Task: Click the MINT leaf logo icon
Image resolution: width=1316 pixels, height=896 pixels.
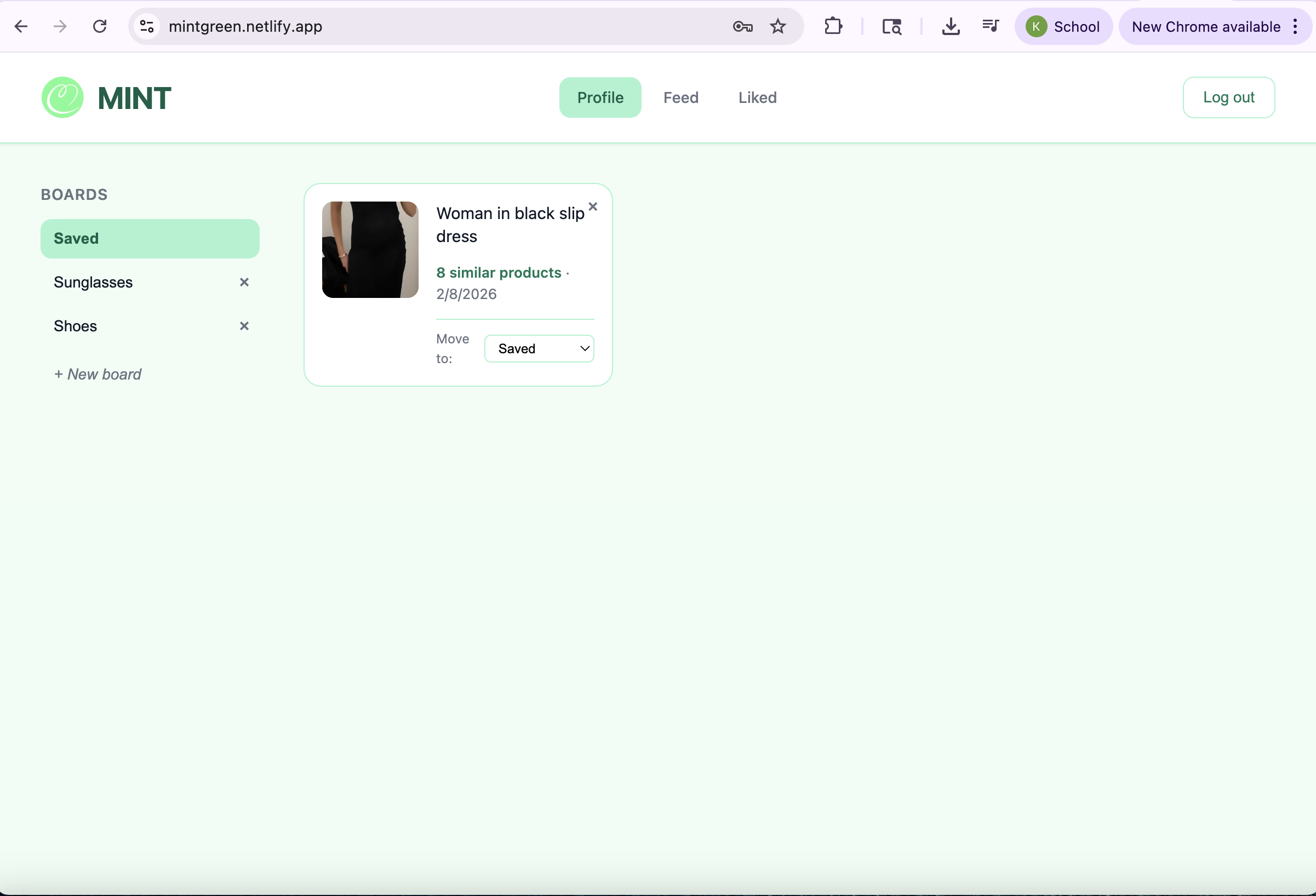Action: [x=62, y=97]
